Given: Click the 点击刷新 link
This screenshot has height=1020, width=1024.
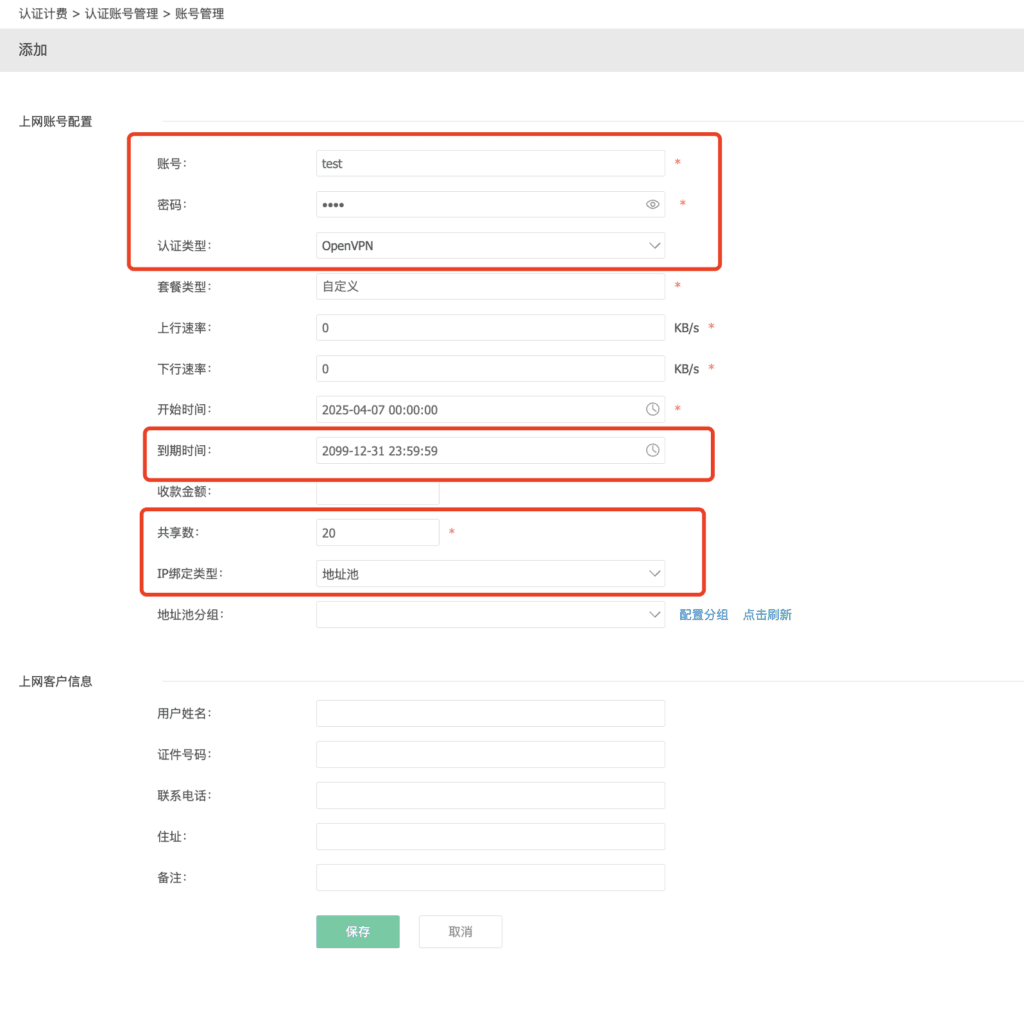Looking at the screenshot, I should tap(767, 615).
